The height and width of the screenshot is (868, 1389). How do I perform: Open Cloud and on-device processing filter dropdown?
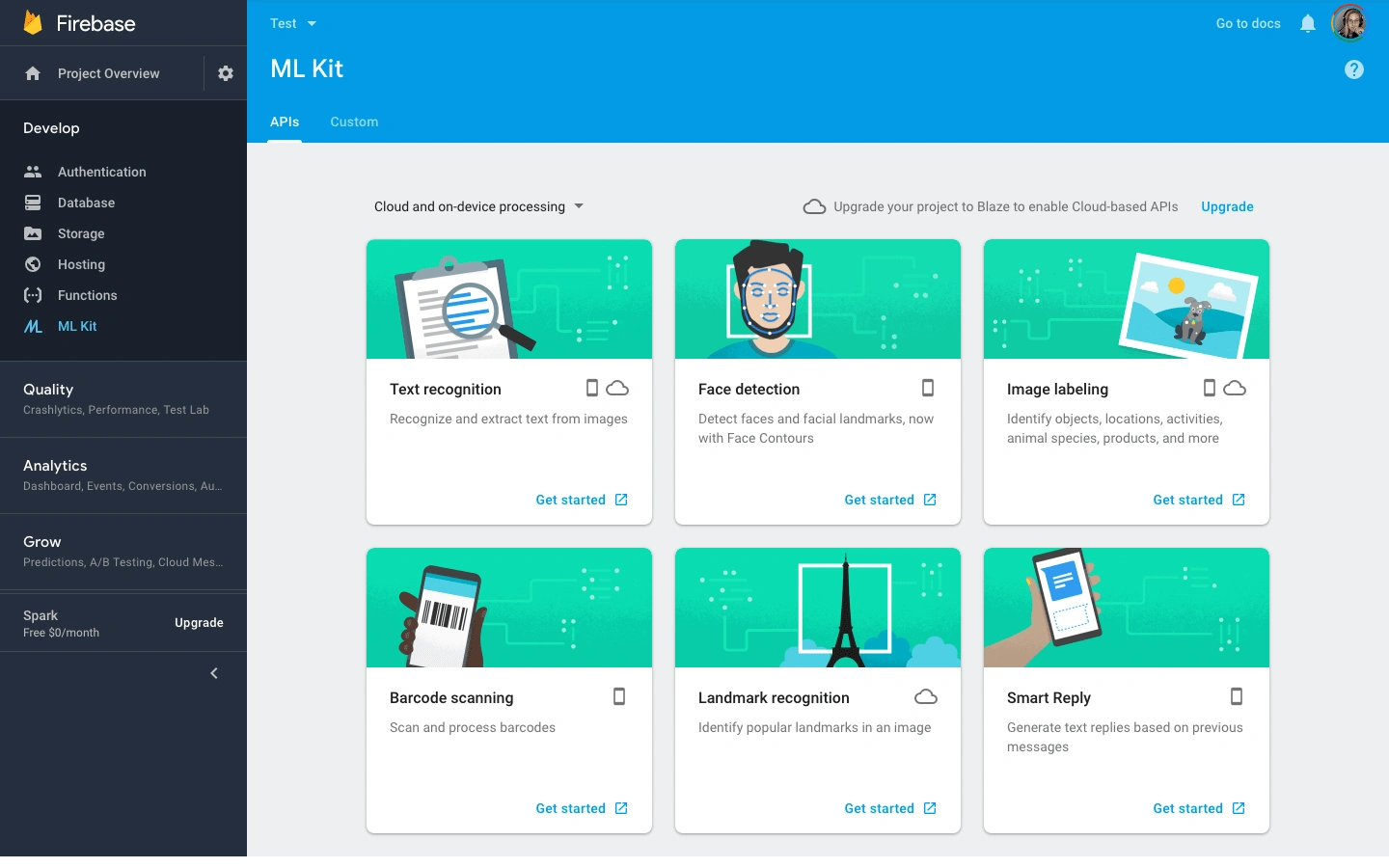click(x=479, y=206)
